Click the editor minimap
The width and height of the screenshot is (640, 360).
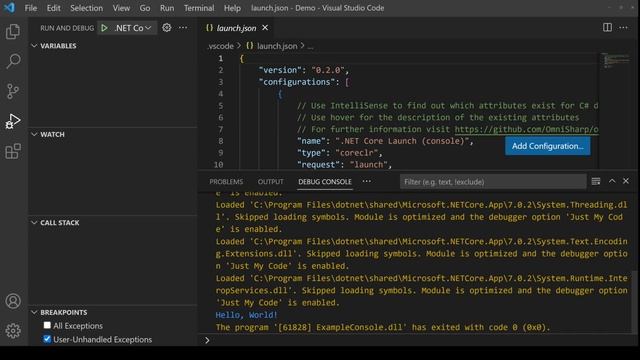(616, 61)
